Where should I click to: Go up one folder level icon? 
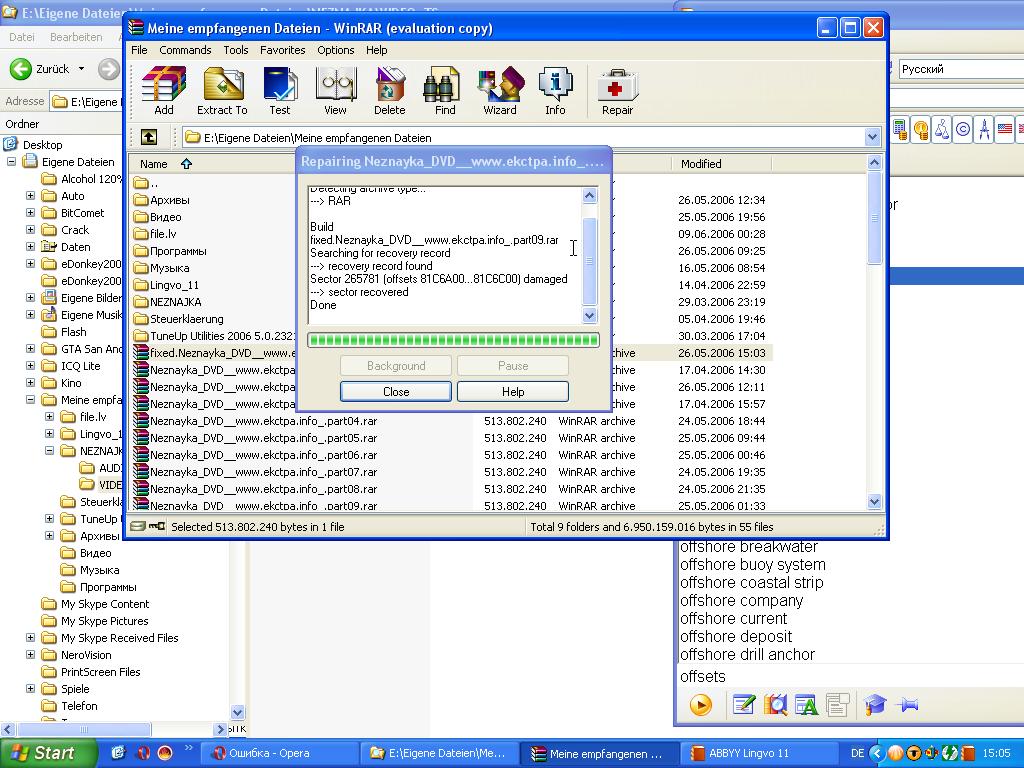tap(149, 137)
